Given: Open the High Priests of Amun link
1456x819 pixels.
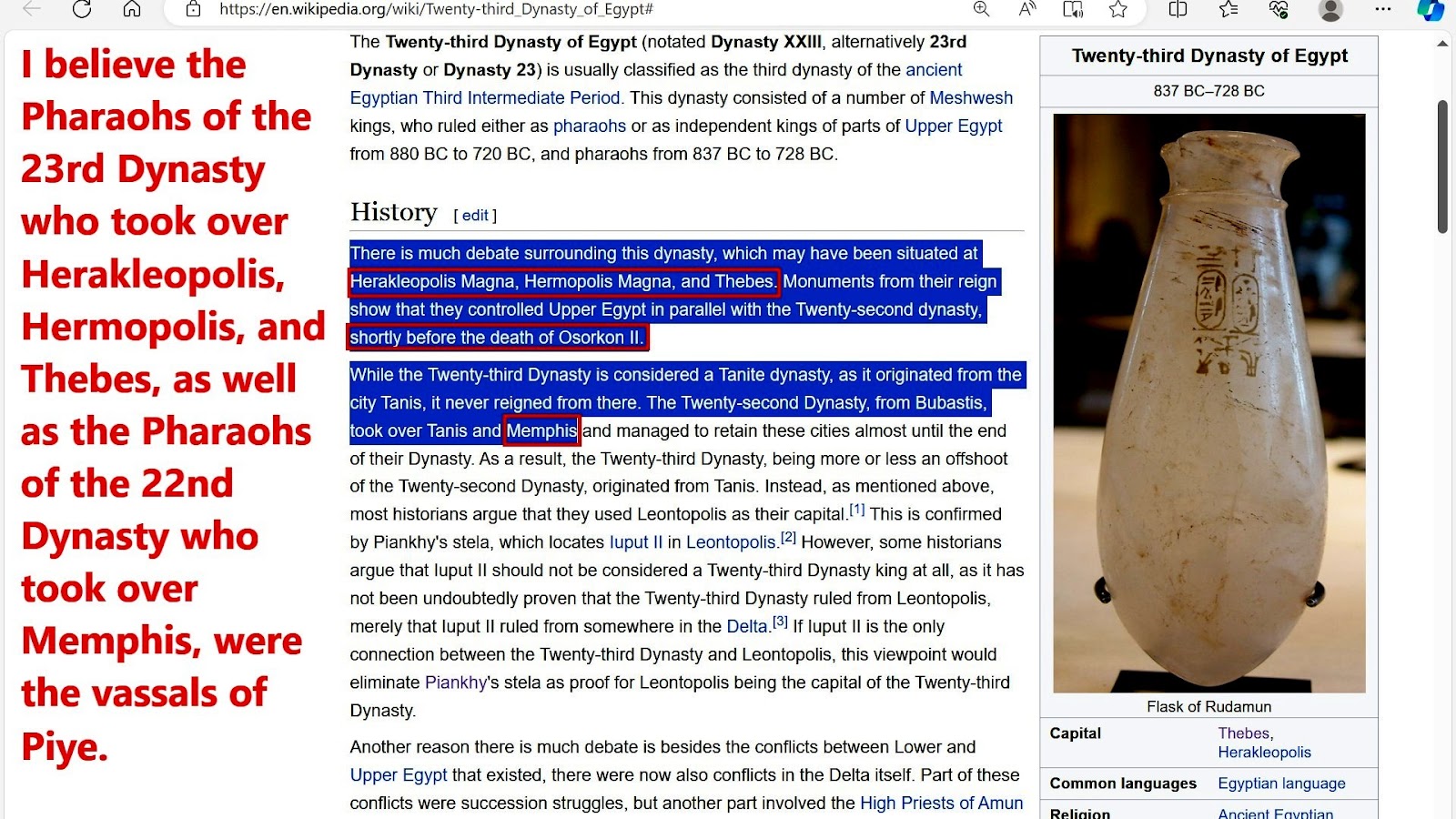Looking at the screenshot, I should click(x=942, y=804).
